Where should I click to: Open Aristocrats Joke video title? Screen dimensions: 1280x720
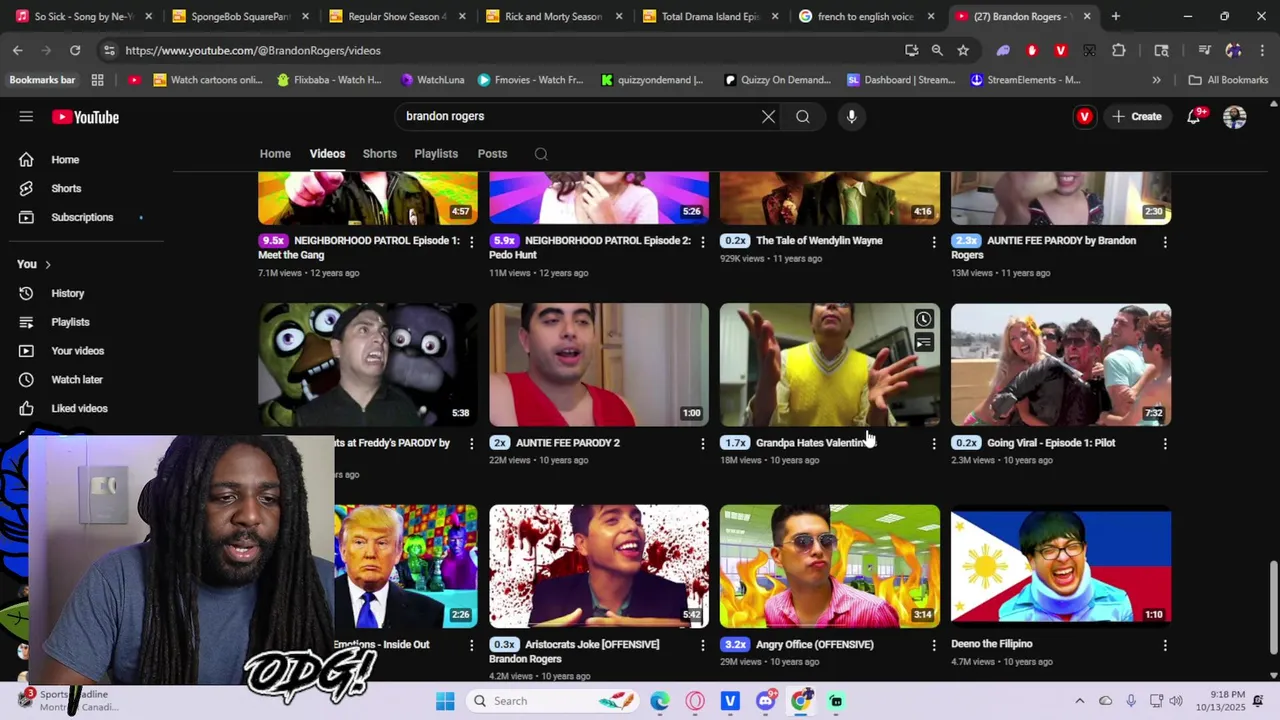[x=590, y=651]
